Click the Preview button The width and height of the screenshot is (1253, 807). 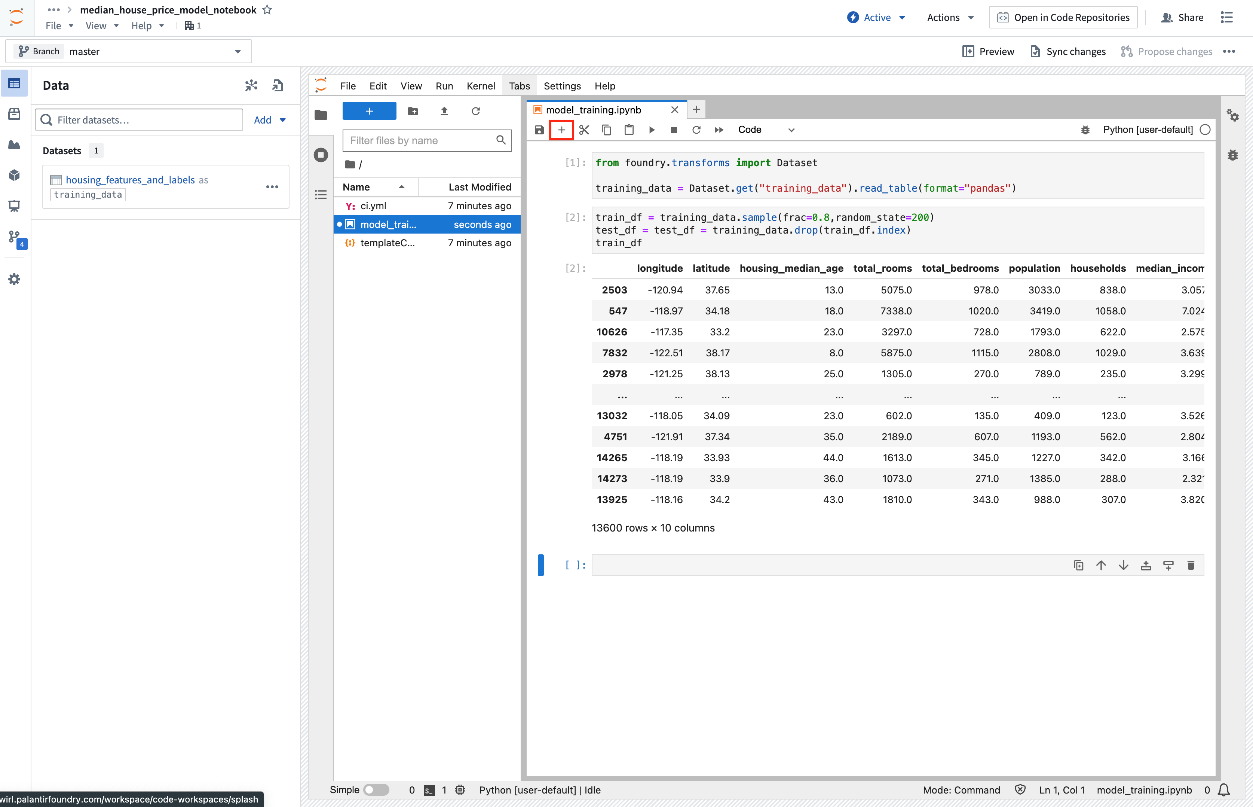click(988, 51)
